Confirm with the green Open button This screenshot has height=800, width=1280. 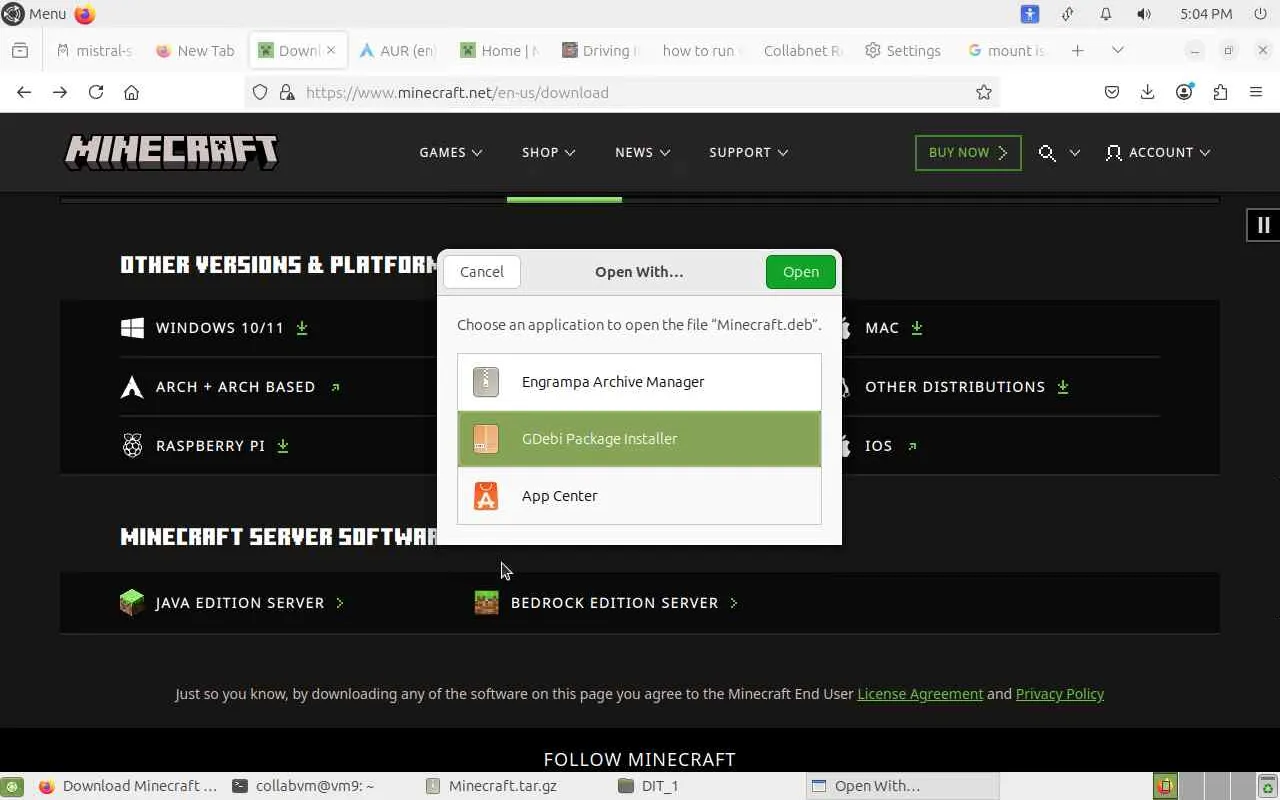coord(801,272)
